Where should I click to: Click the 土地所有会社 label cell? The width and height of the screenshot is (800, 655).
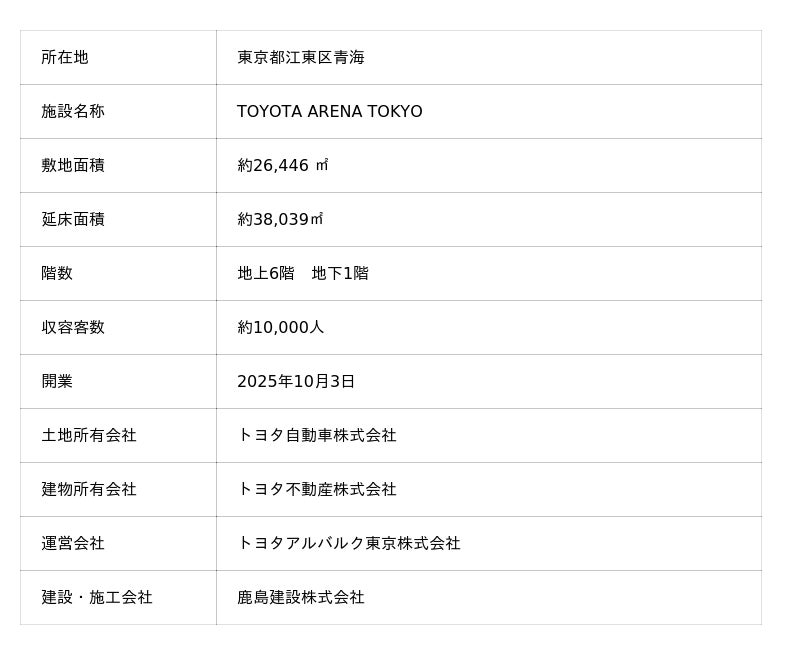point(89,436)
